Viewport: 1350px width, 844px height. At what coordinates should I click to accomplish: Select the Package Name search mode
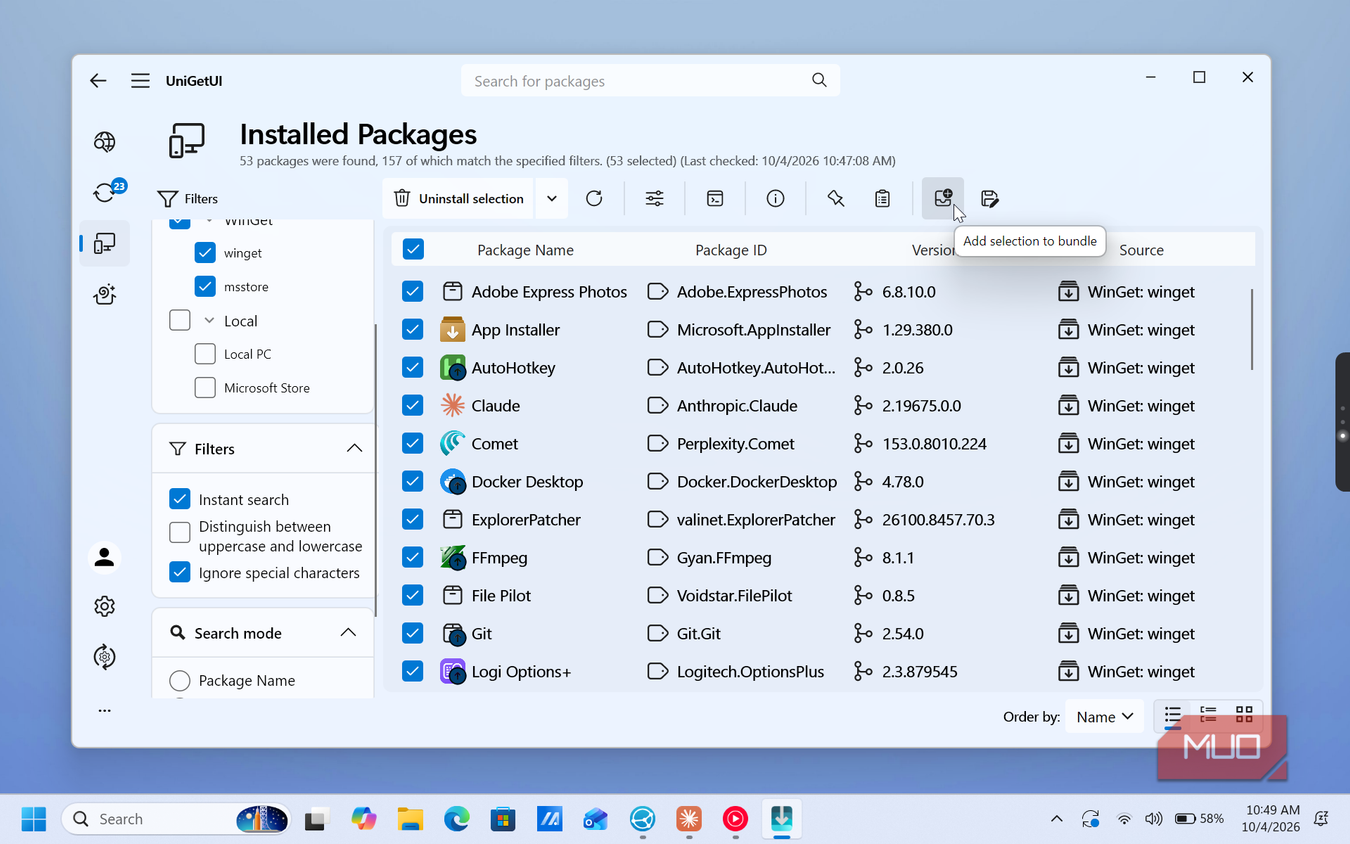click(x=180, y=681)
